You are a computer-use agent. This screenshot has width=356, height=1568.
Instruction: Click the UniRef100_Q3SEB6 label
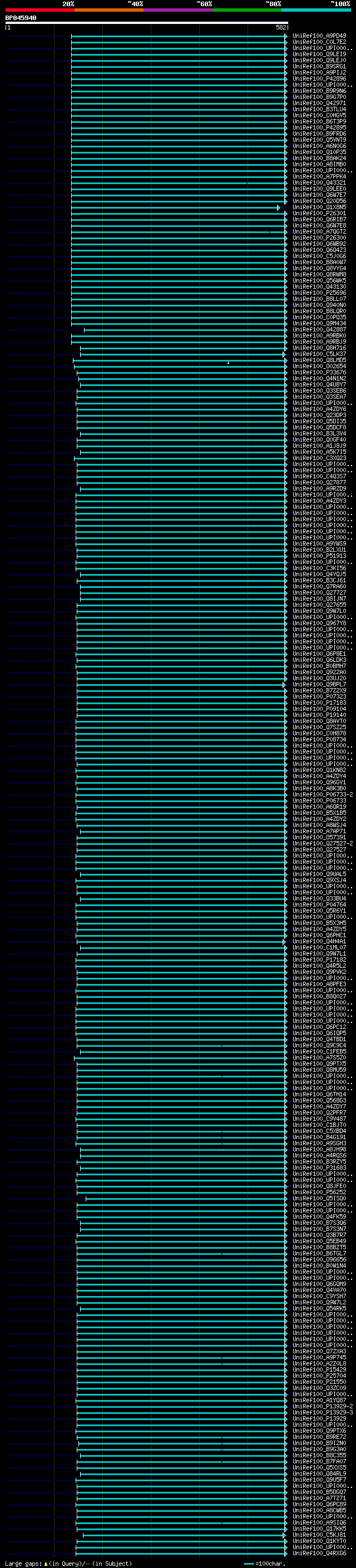[x=319, y=391]
